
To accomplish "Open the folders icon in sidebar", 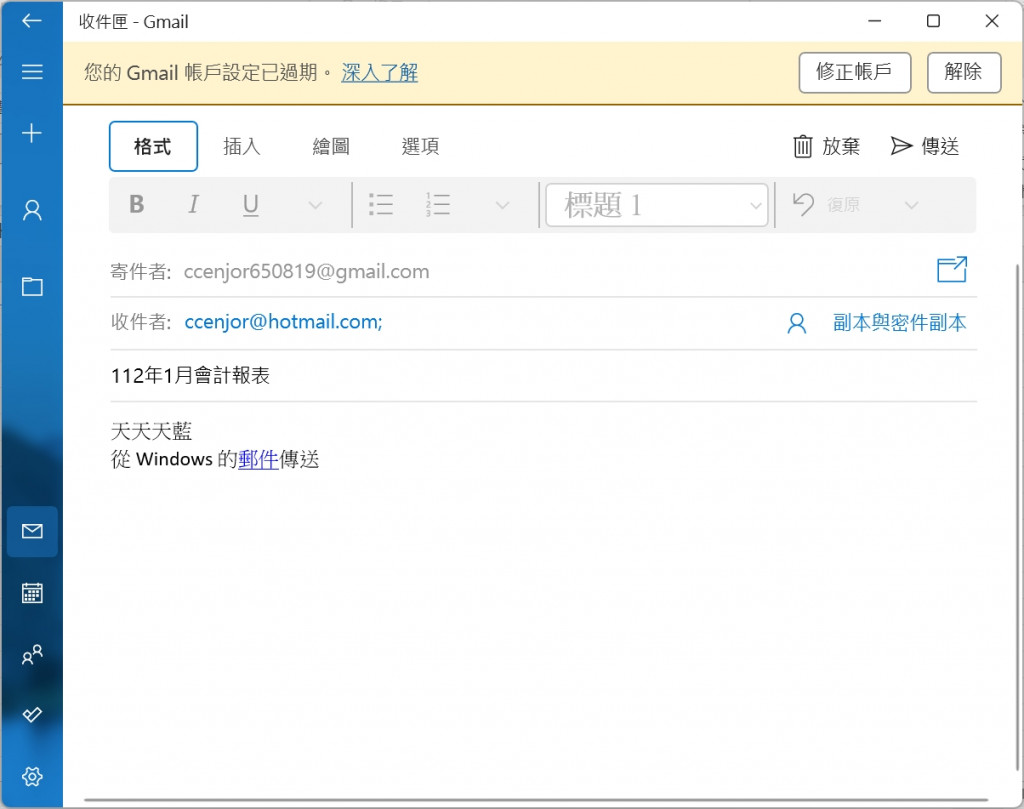I will [x=32, y=286].
